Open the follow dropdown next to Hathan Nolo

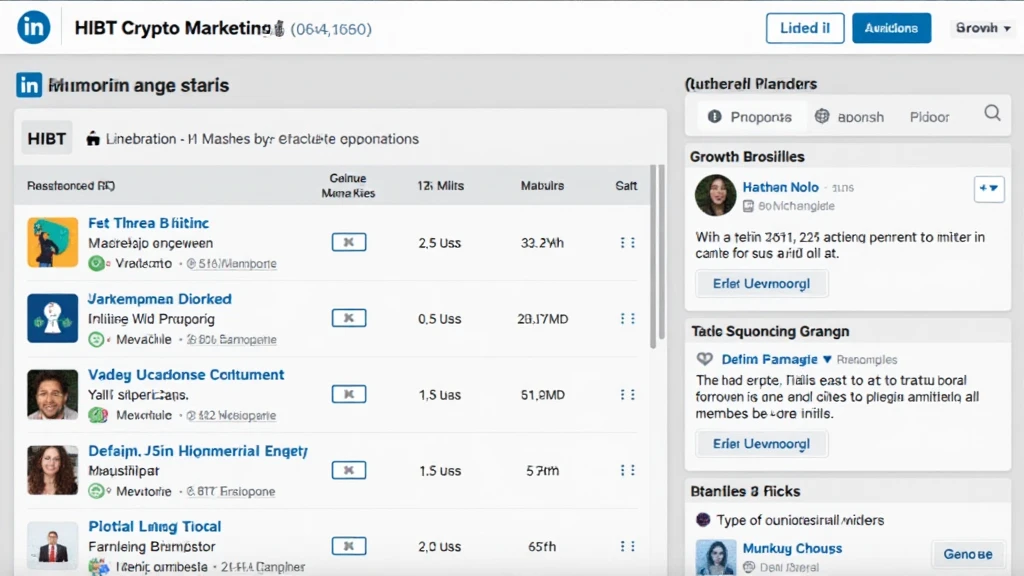(988, 188)
